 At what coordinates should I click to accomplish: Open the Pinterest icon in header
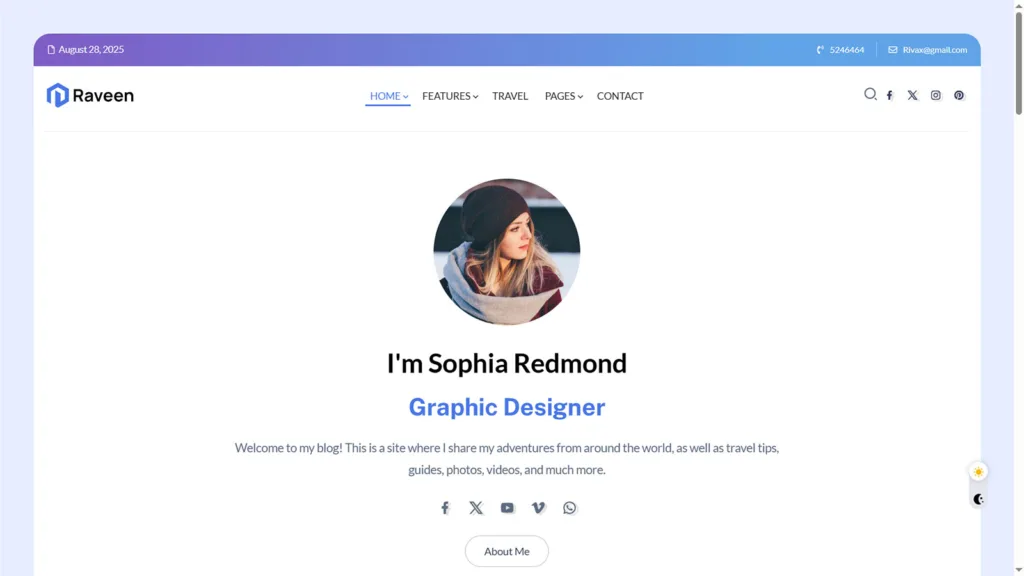click(959, 96)
